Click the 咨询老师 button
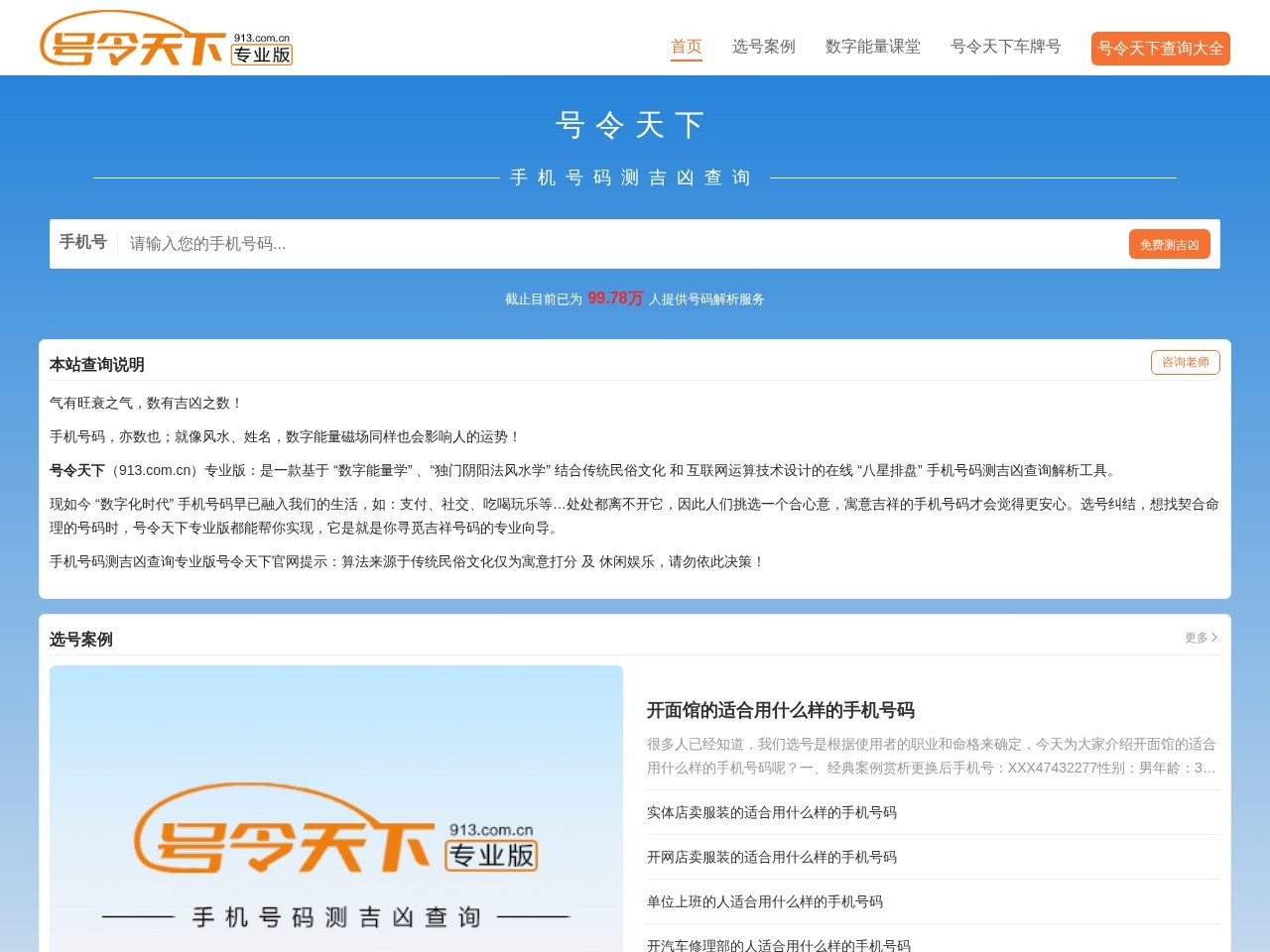Screen dimensions: 1270x952 pos(1186,362)
